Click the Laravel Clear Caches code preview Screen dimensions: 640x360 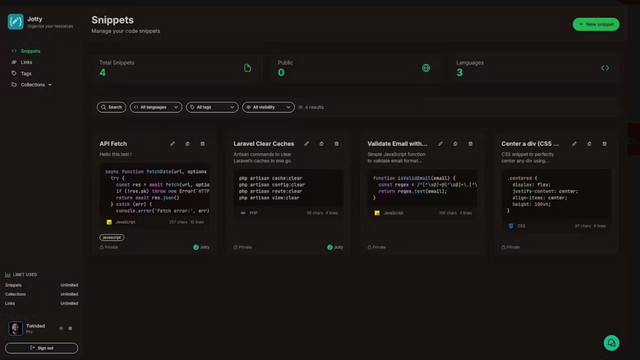[288, 188]
